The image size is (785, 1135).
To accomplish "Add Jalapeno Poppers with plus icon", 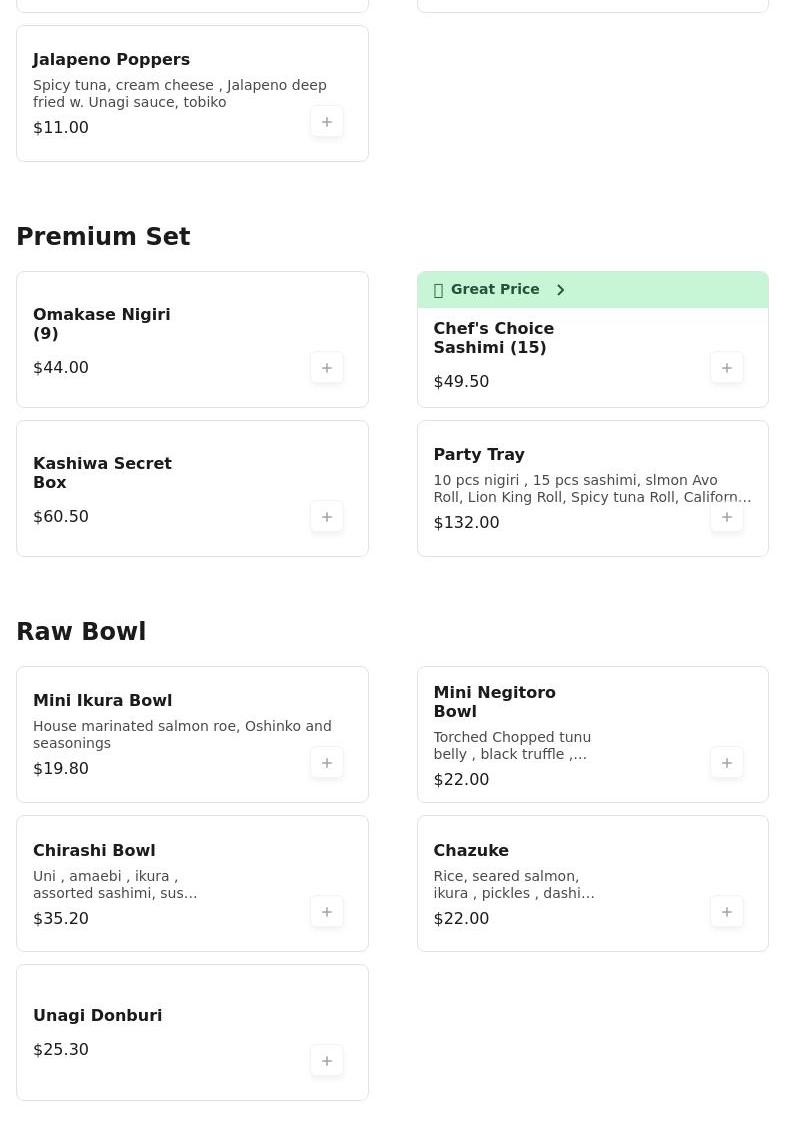I will (x=327, y=122).
